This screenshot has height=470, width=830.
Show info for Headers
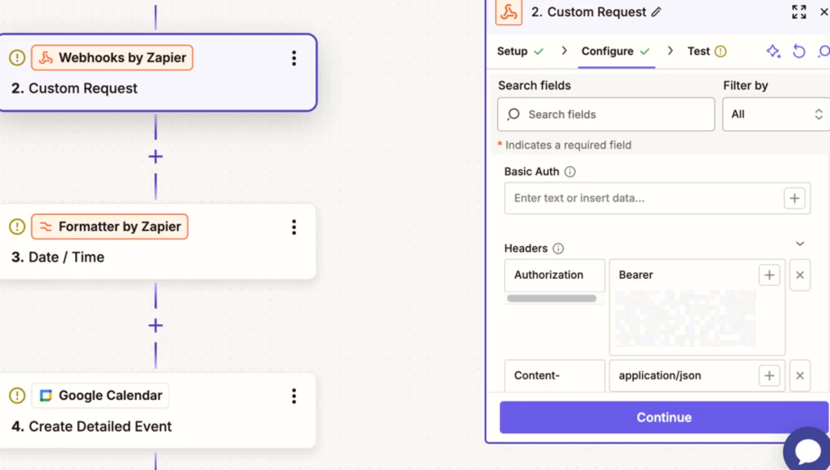point(558,248)
